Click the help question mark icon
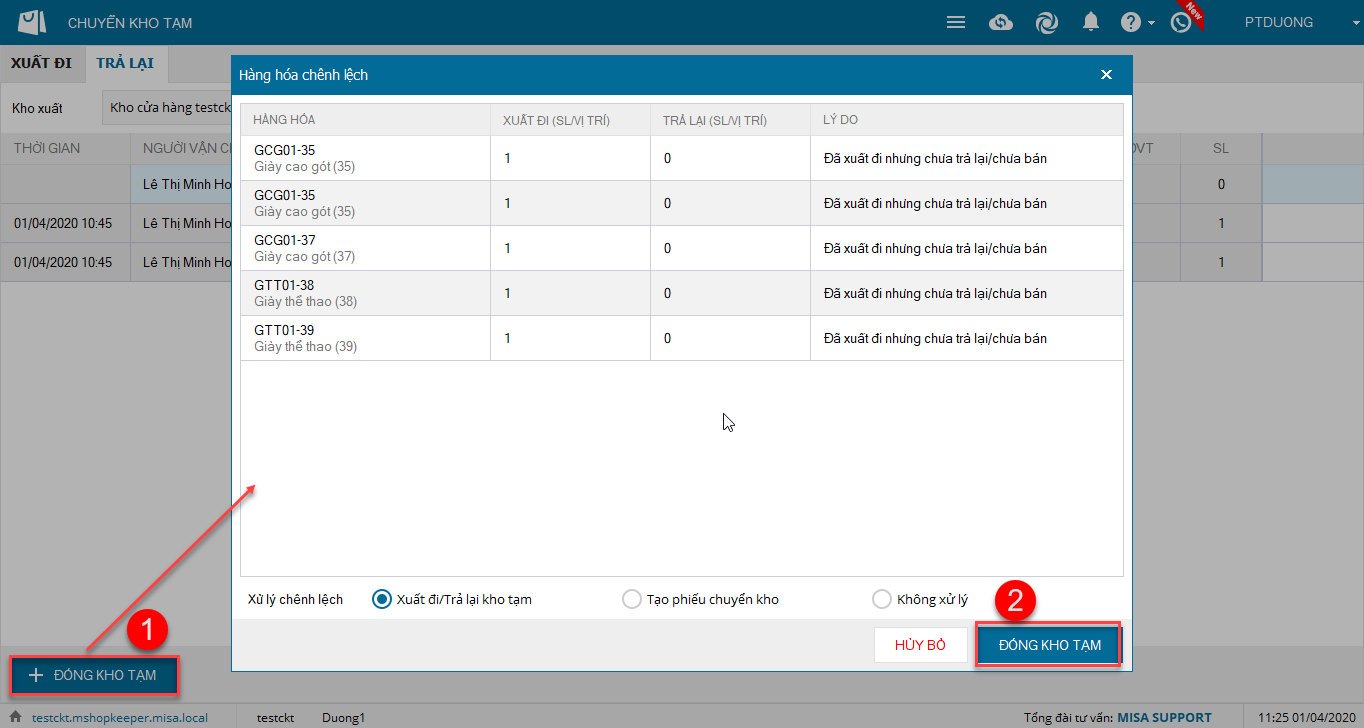The image size is (1364, 728). pos(1130,22)
